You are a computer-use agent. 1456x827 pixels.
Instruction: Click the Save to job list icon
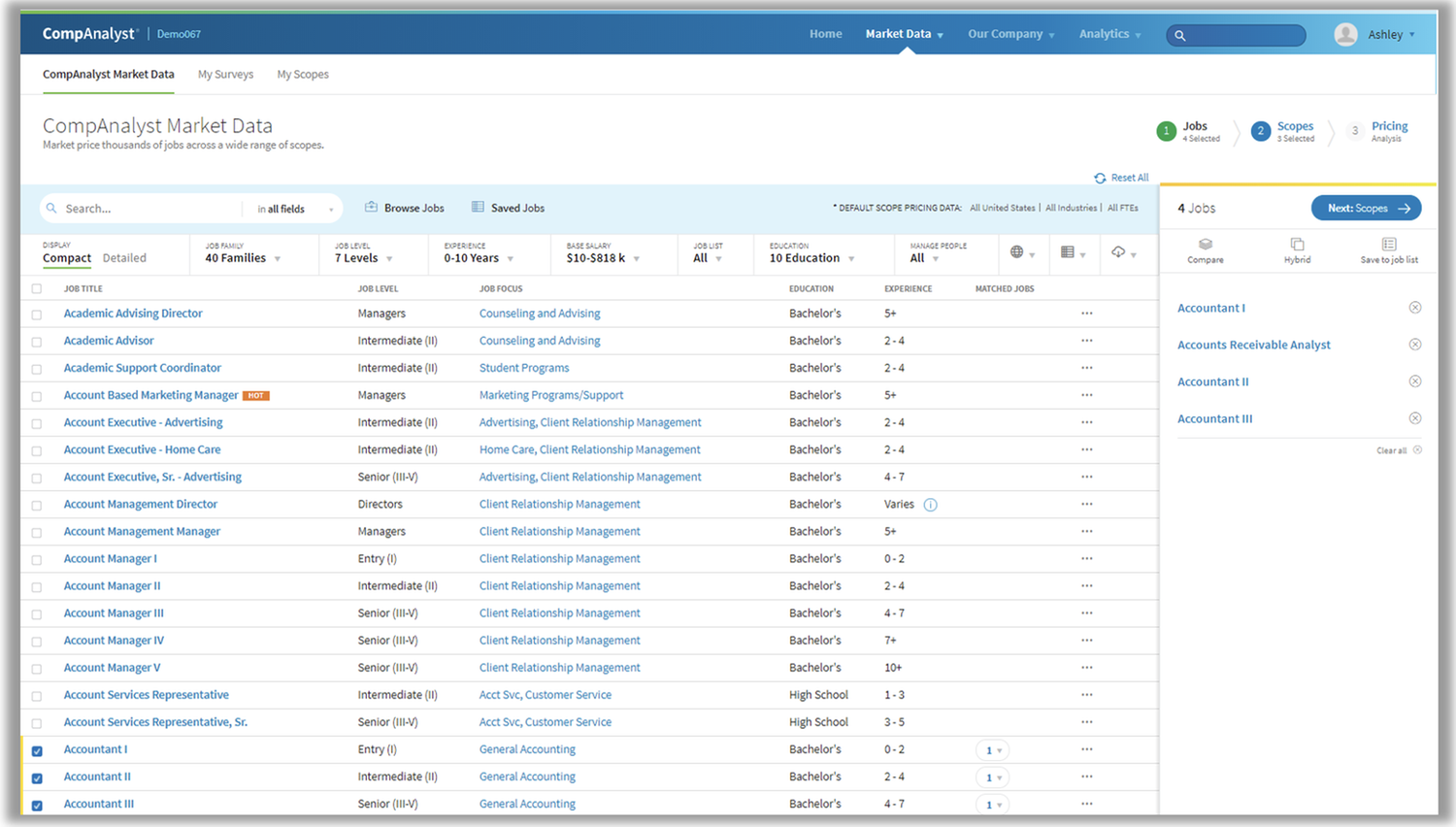[x=1389, y=246]
